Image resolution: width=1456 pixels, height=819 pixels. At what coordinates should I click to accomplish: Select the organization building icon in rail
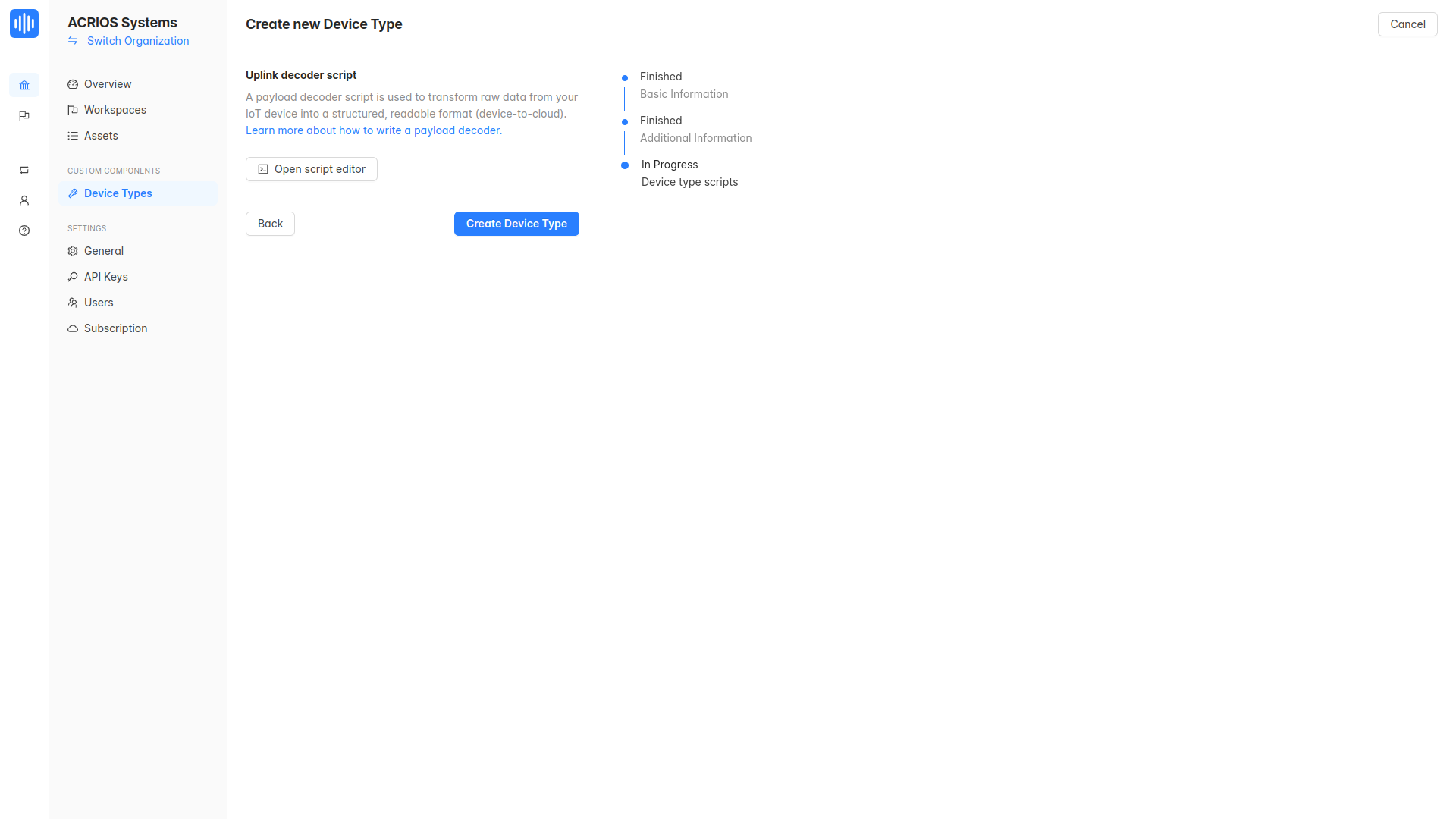tap(24, 85)
